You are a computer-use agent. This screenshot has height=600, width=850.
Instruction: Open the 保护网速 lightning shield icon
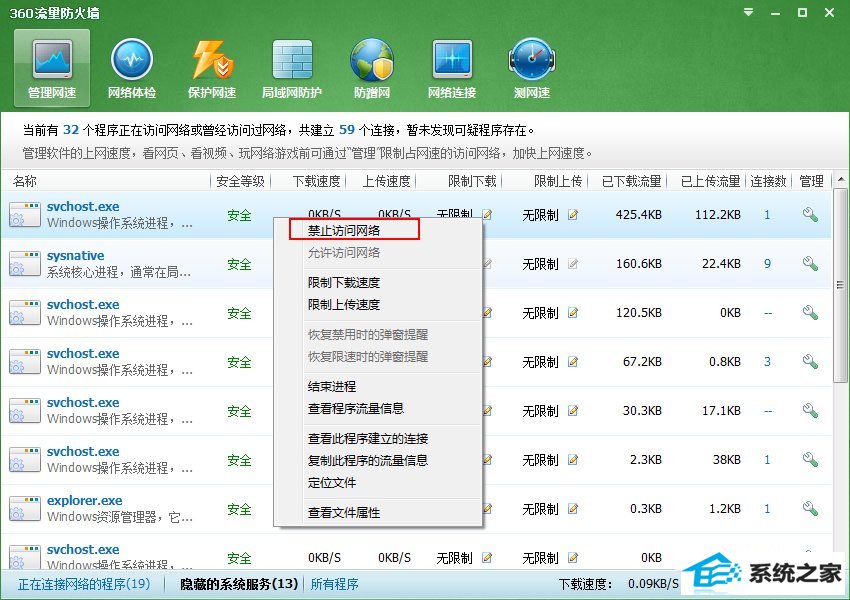[x=212, y=69]
